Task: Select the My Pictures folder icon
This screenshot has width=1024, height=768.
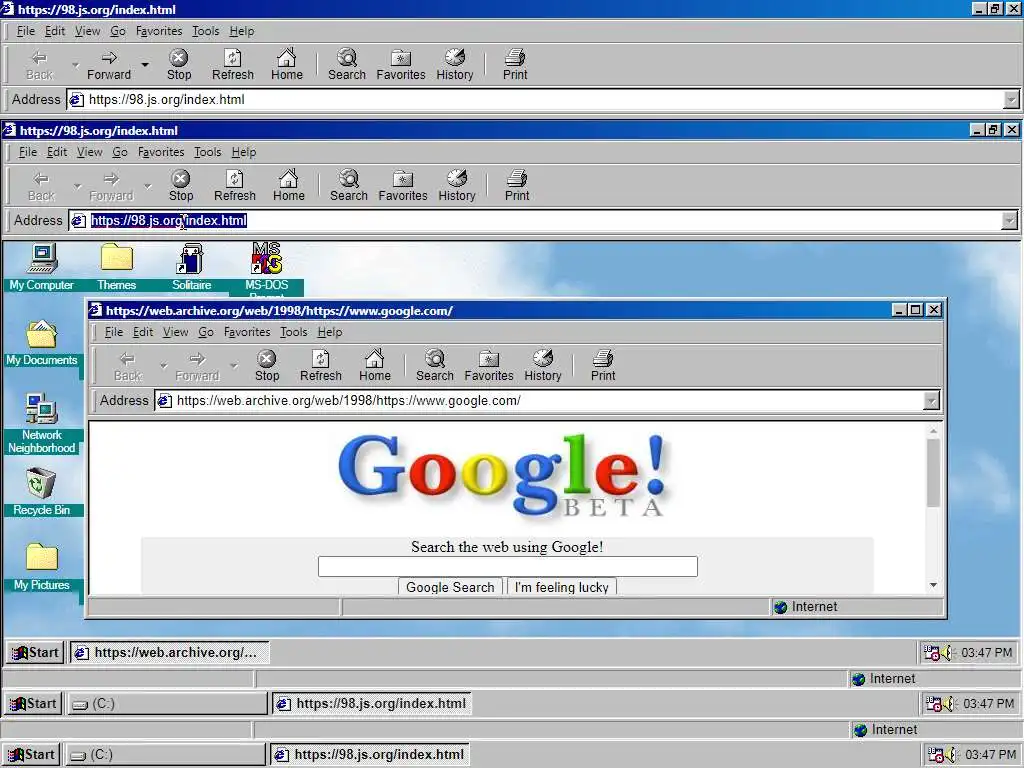Action: point(42,566)
